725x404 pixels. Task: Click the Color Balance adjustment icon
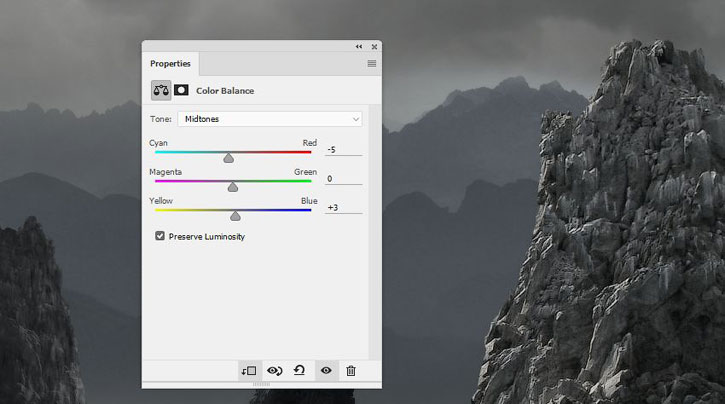pyautogui.click(x=161, y=90)
